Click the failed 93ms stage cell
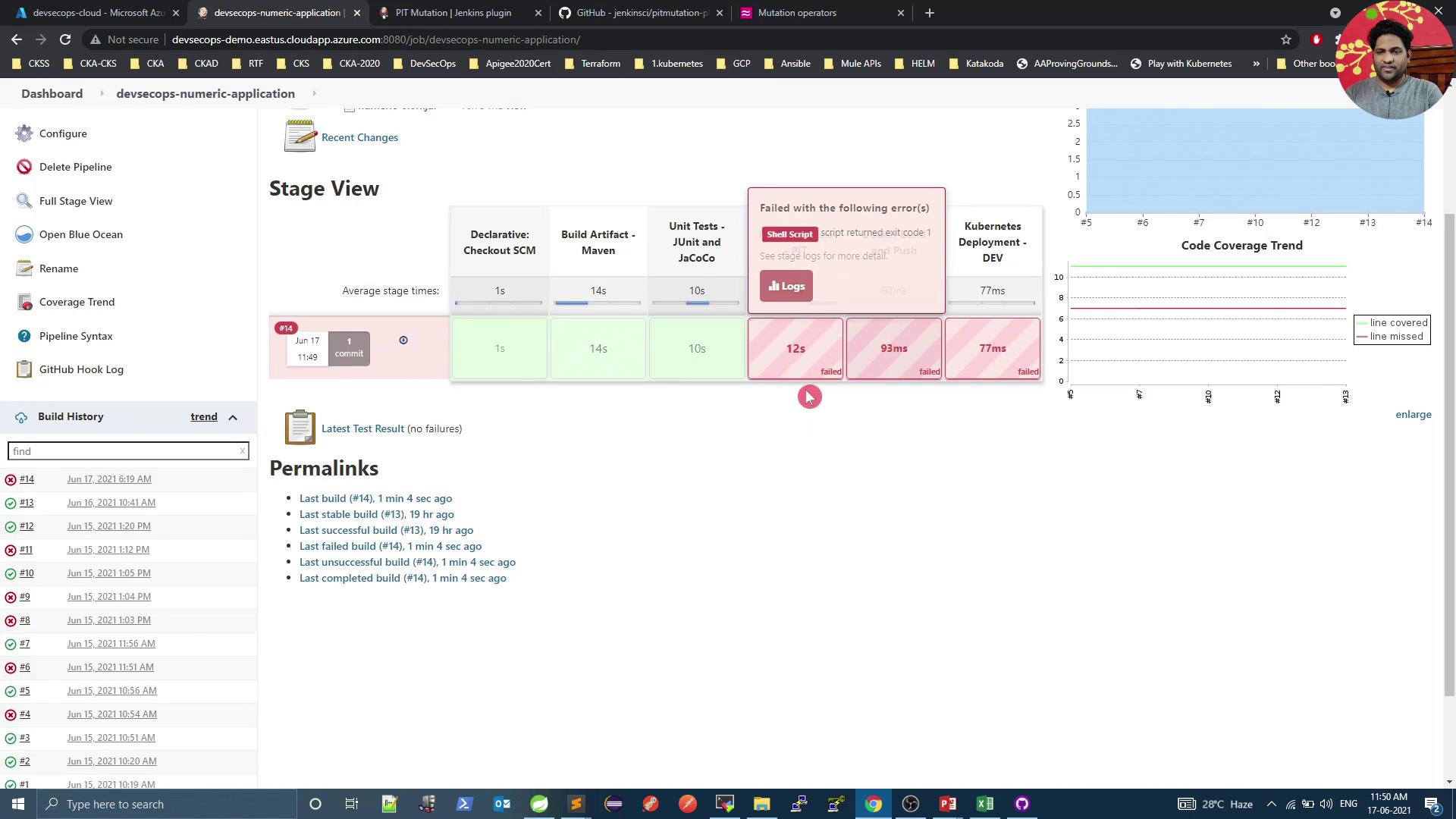Screen dimensions: 1456x819 click(x=893, y=348)
